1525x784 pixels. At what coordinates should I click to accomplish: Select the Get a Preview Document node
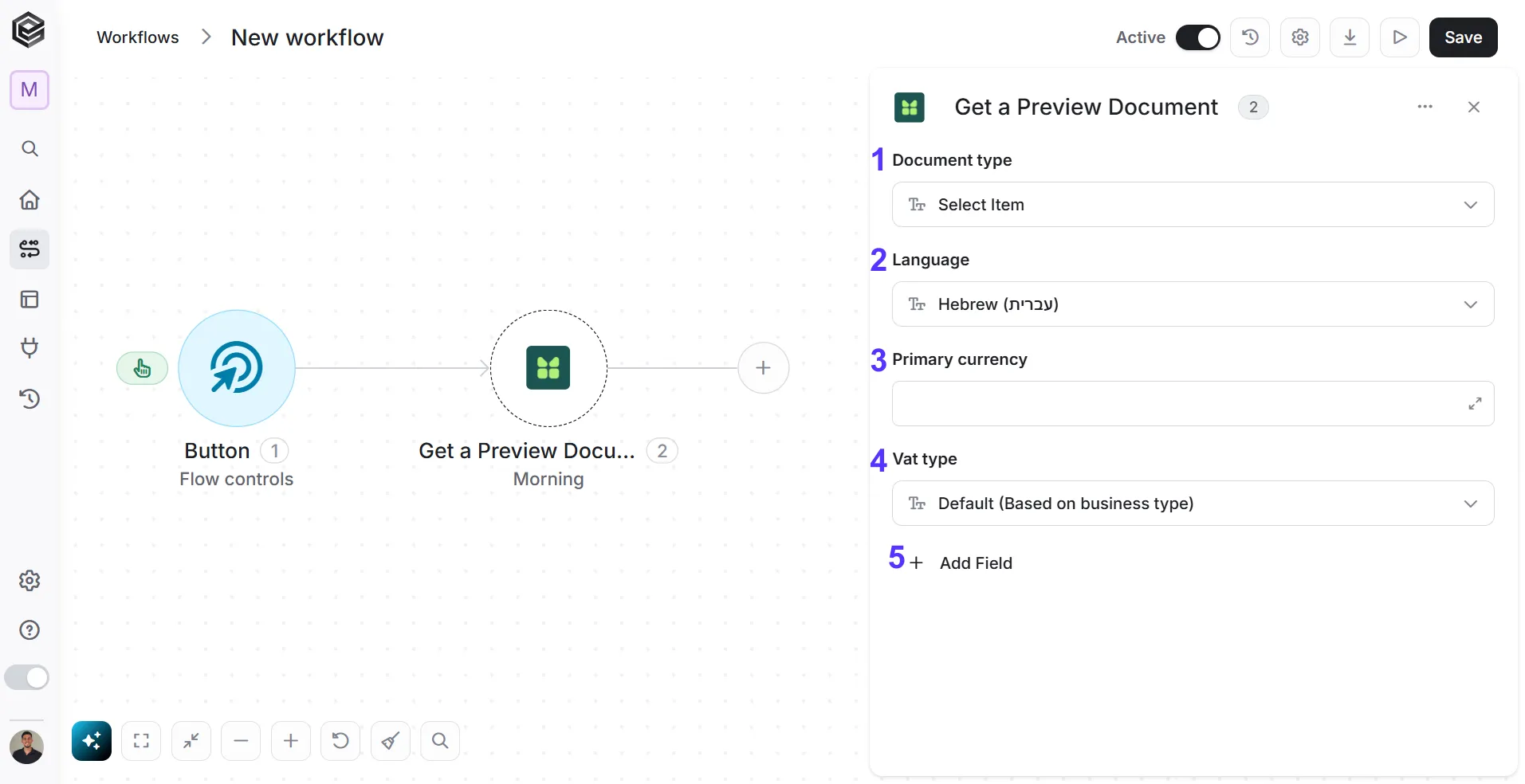pos(548,368)
